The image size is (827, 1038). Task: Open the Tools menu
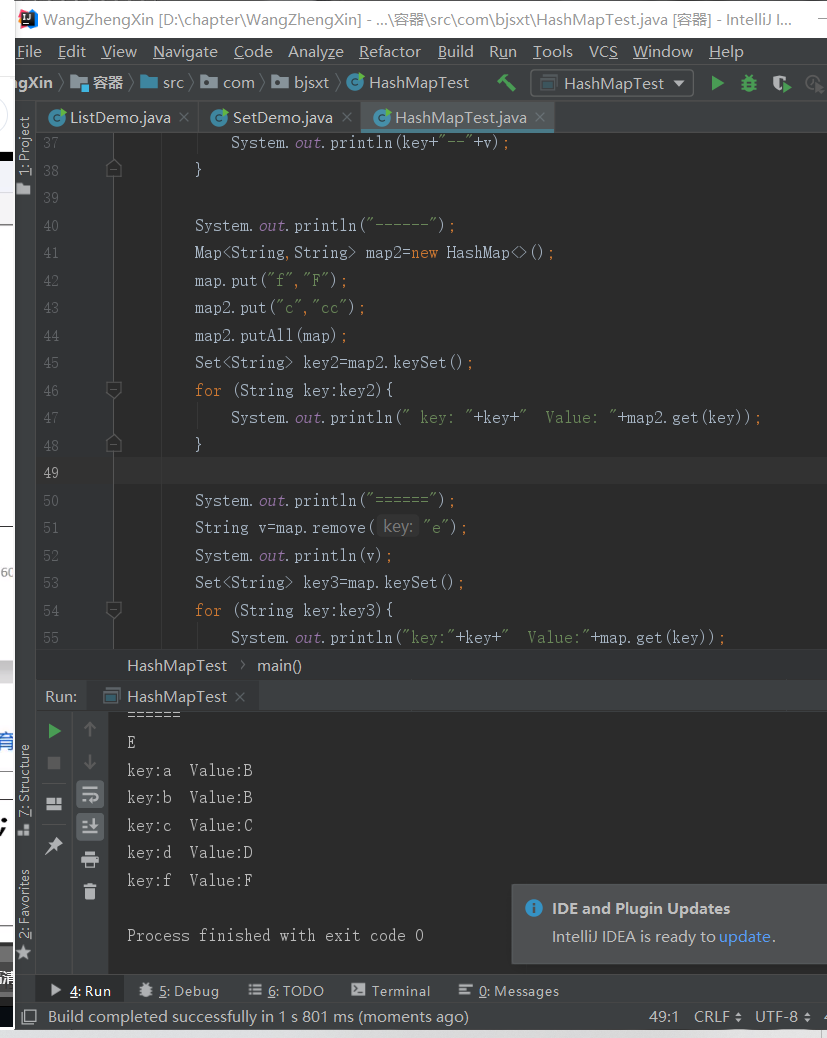coord(552,52)
